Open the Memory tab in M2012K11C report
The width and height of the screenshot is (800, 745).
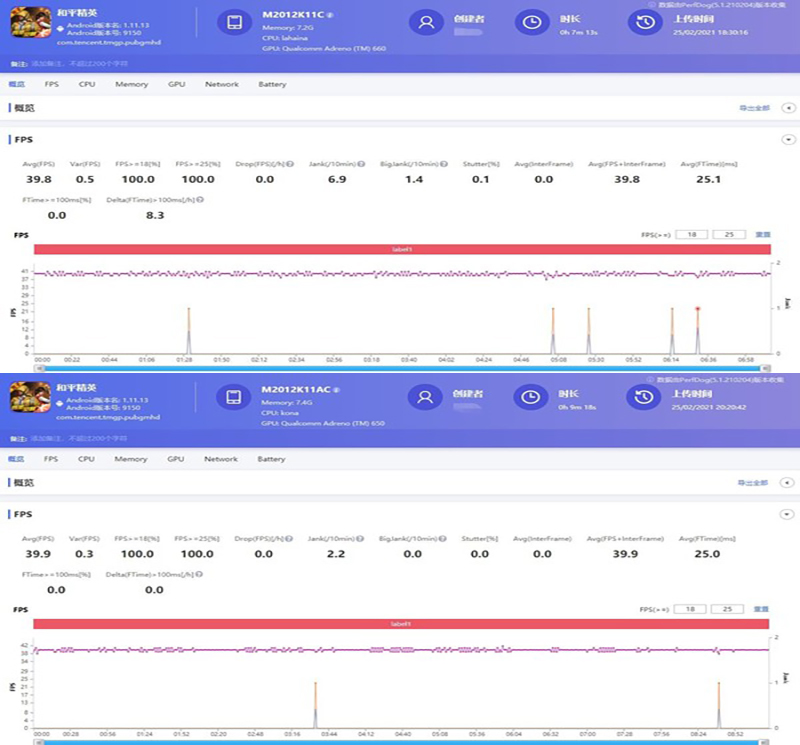point(132,84)
